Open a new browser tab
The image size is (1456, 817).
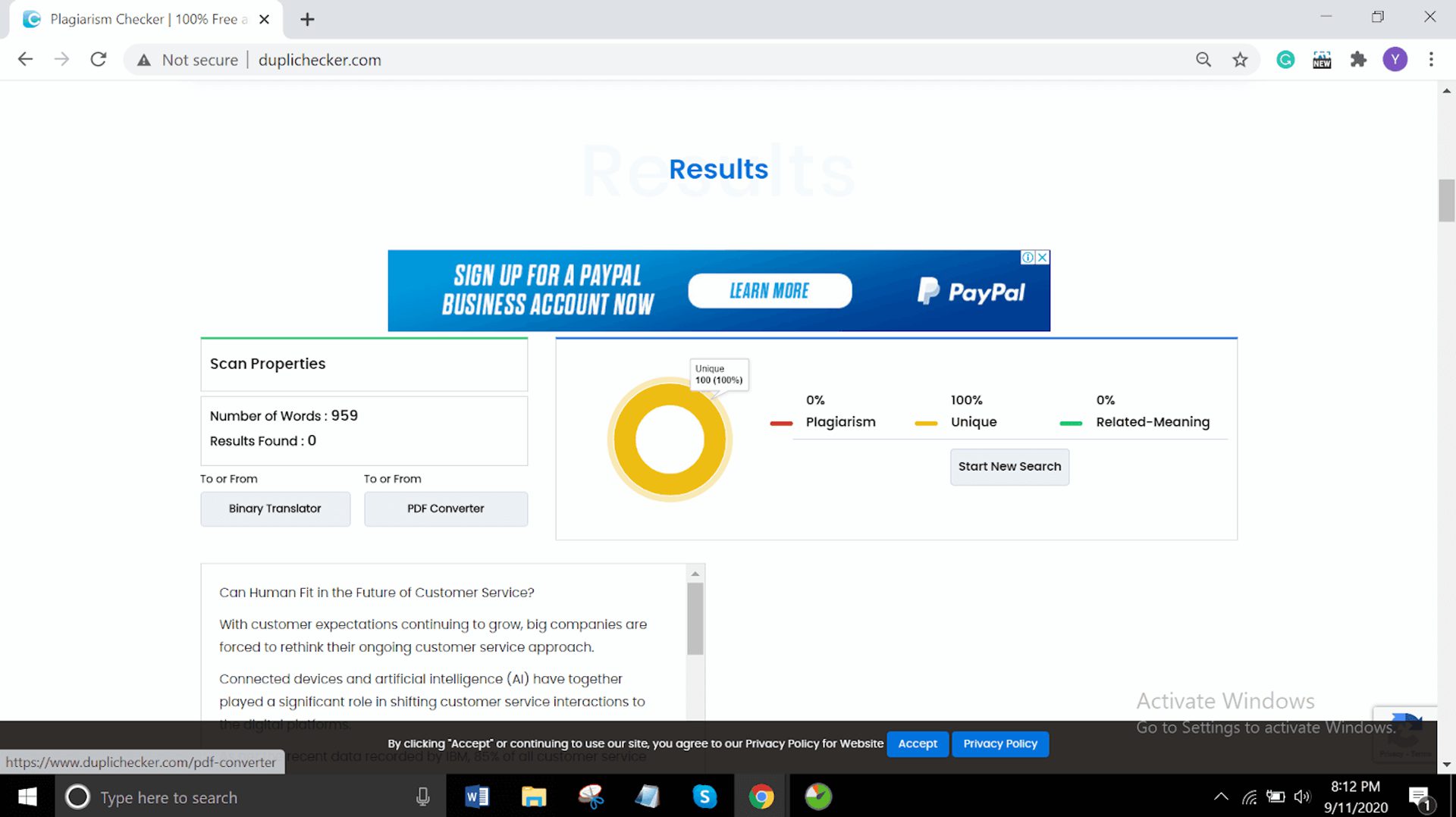tap(307, 20)
